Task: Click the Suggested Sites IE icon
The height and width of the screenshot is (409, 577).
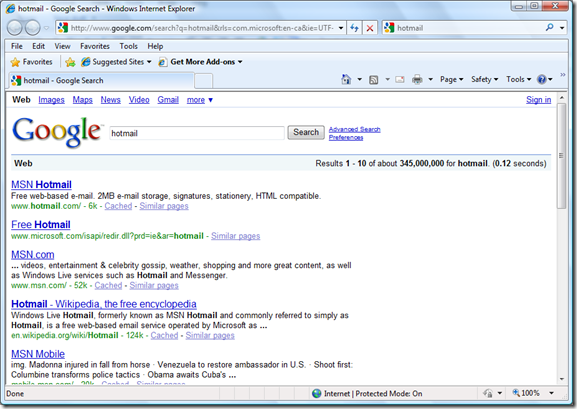Action: (x=85, y=62)
